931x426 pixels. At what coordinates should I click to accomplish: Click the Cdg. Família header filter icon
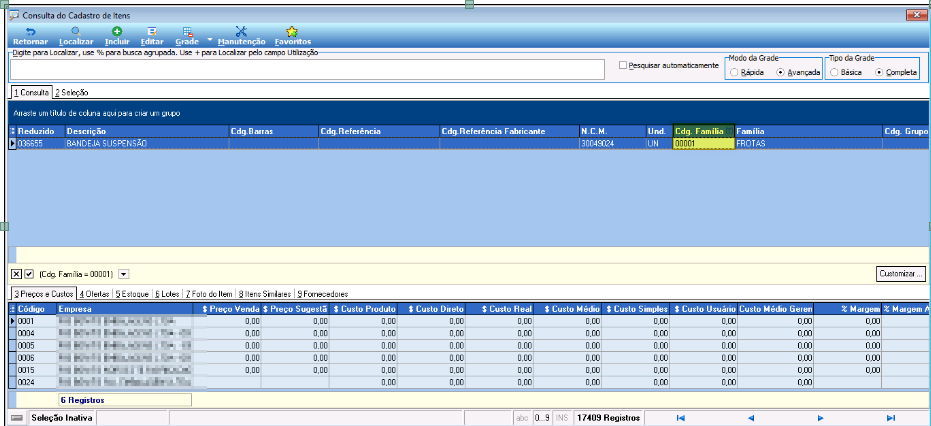point(730,131)
